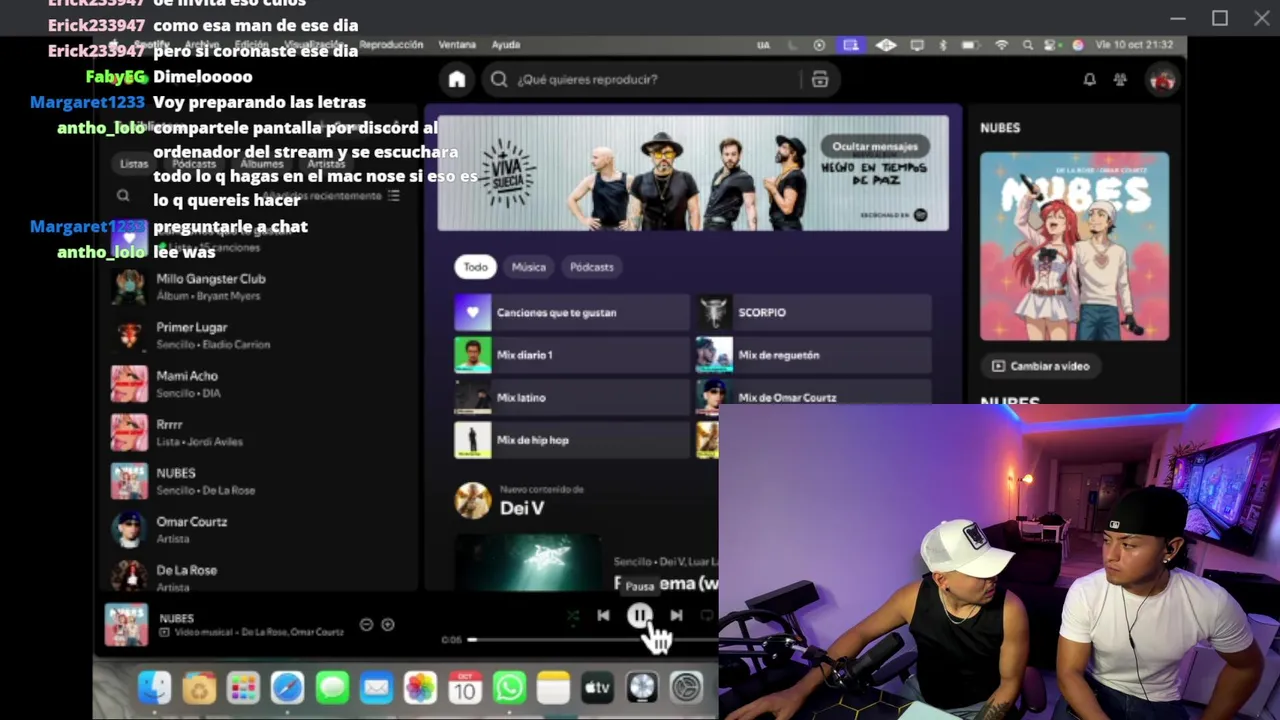Image resolution: width=1280 pixels, height=720 pixels.
Task: Open System Settings gear in the Dock
Action: coord(686,687)
